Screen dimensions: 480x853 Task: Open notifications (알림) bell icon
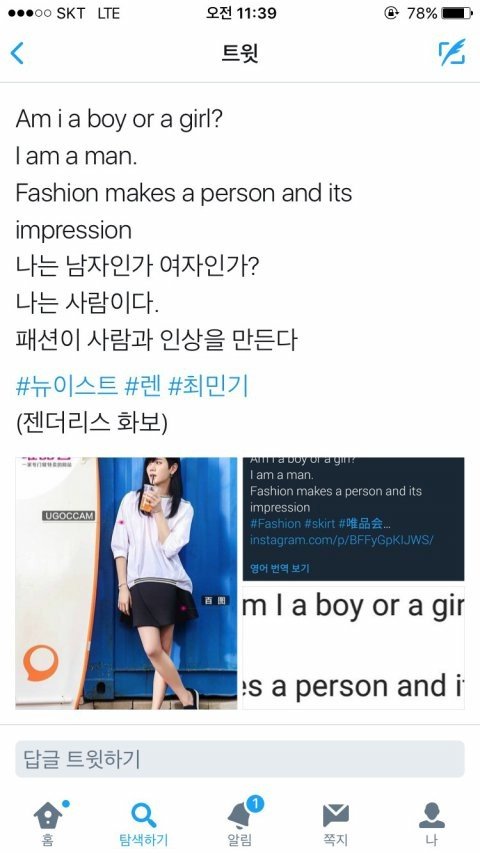(x=239, y=815)
